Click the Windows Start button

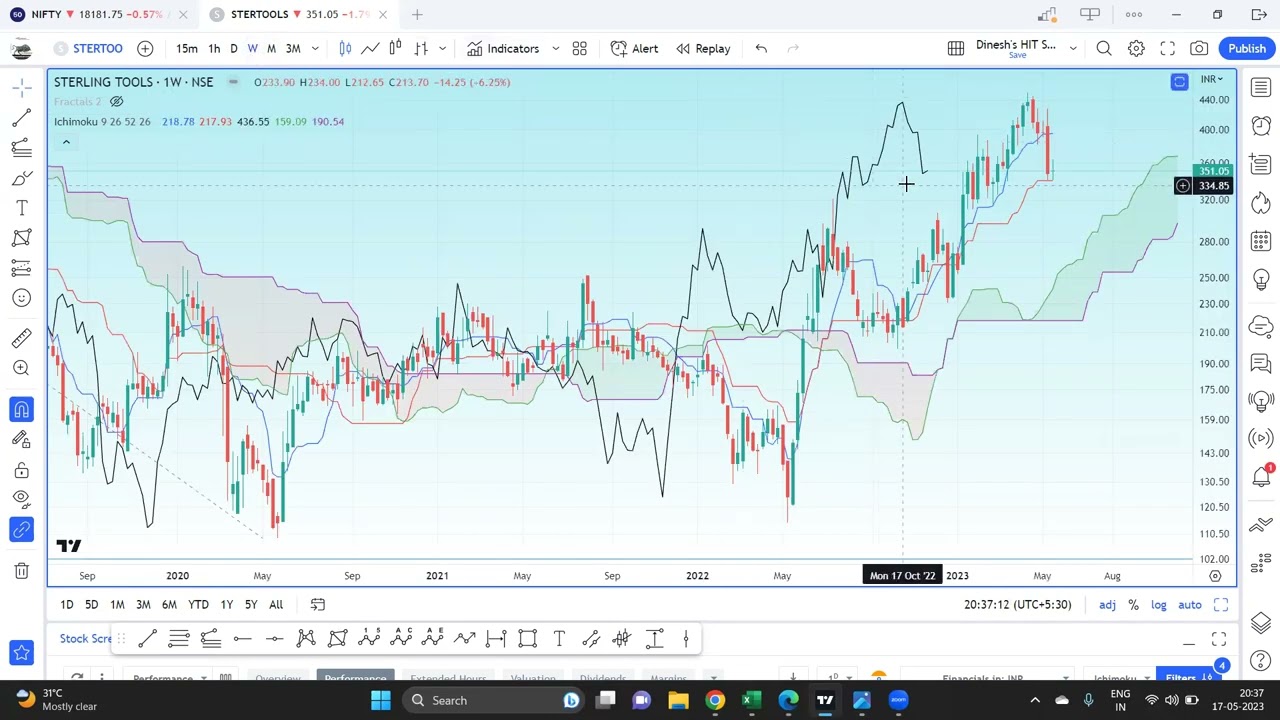click(381, 700)
